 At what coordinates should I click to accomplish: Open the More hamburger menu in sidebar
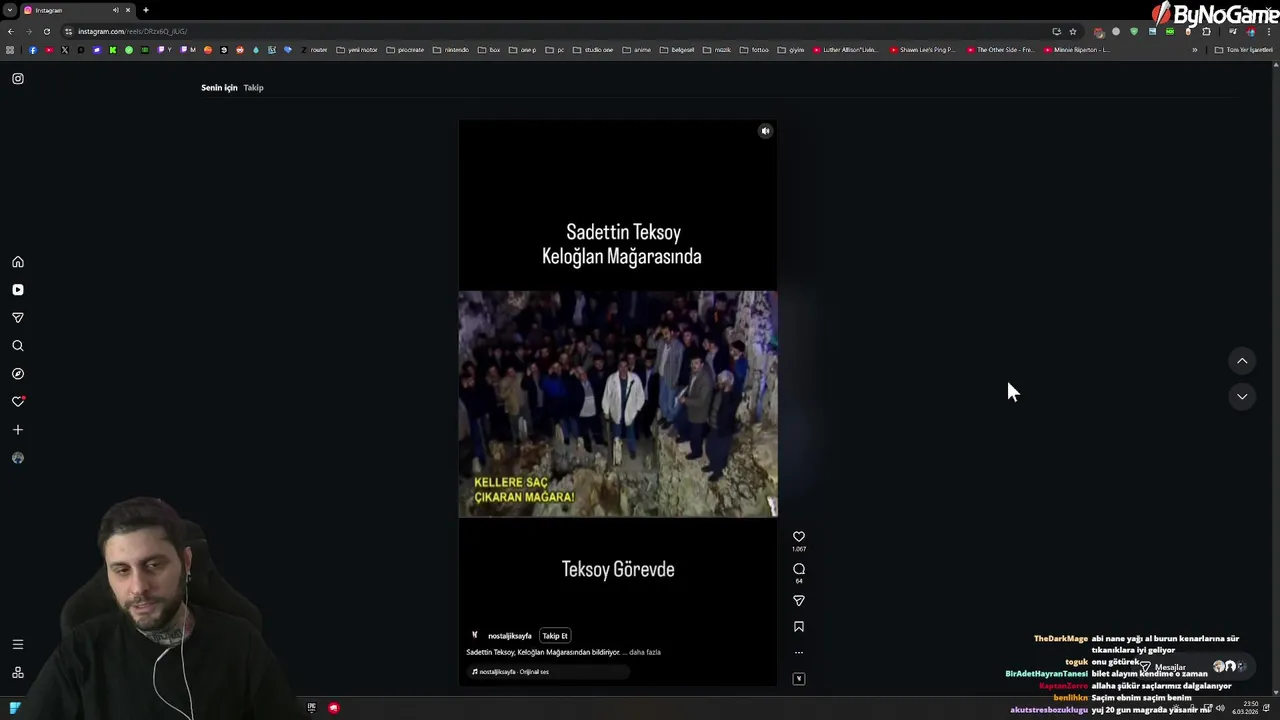point(18,645)
